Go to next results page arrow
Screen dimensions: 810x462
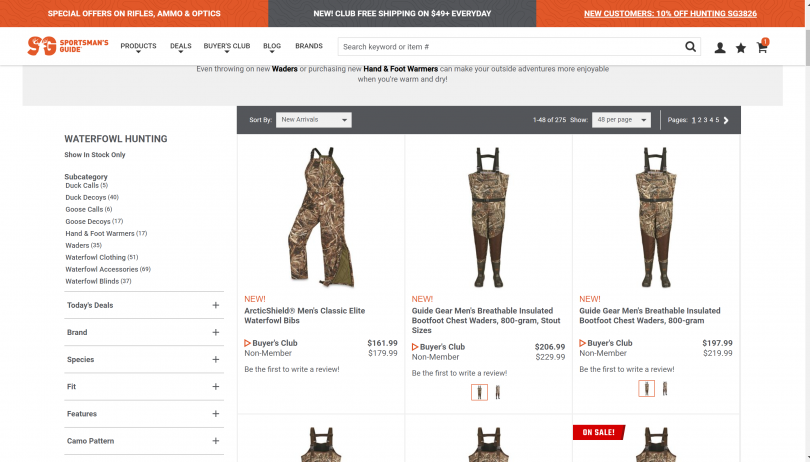tap(726, 120)
